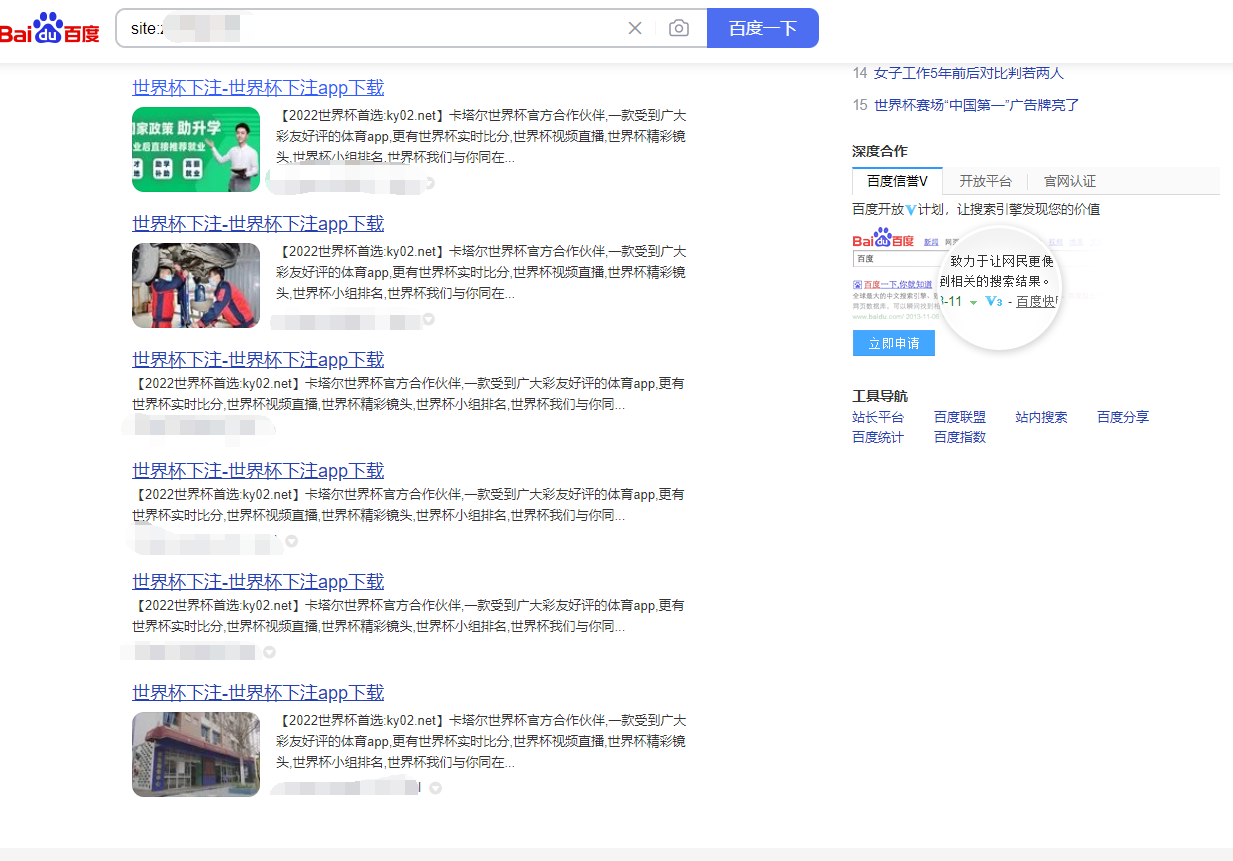Open image search via camera icon
This screenshot has height=861, width=1233.
click(x=679, y=28)
